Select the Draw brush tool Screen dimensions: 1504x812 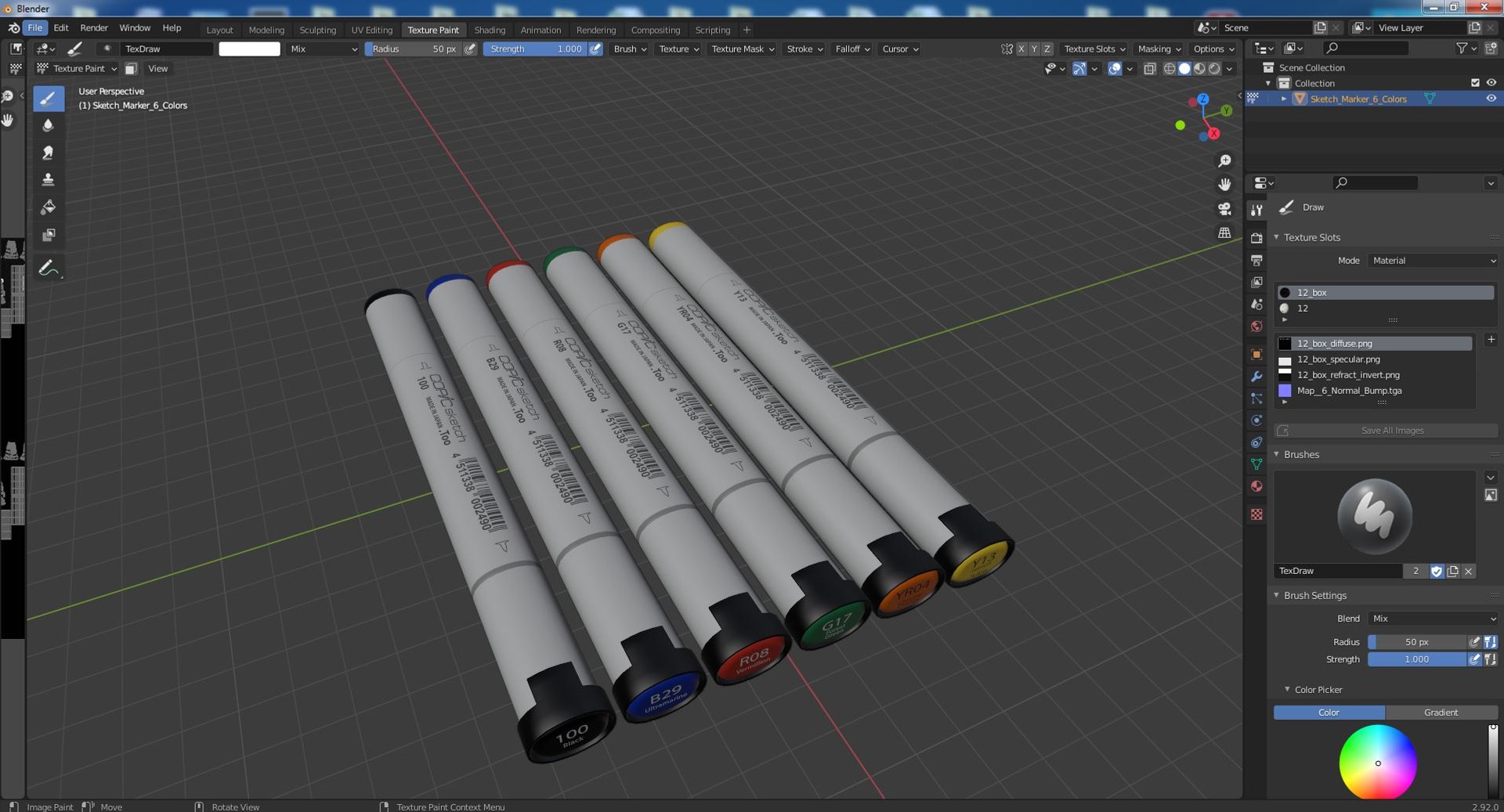[49, 99]
